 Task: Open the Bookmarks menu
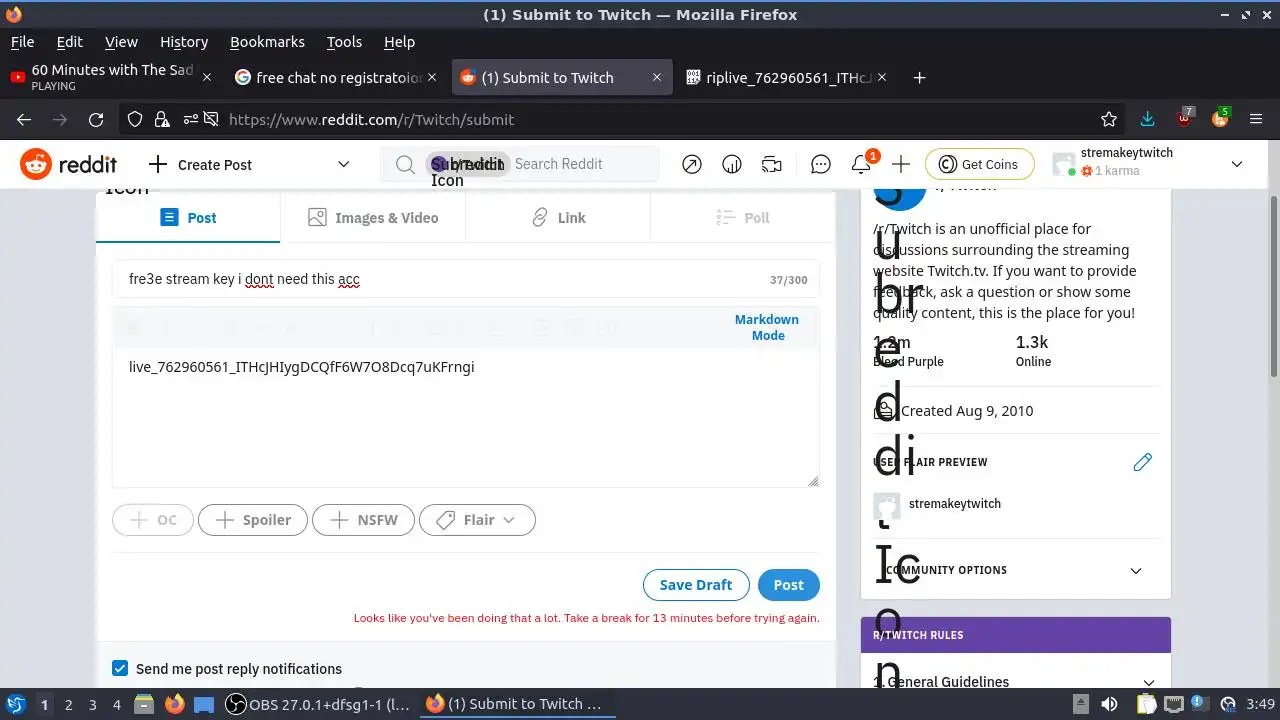pos(267,42)
